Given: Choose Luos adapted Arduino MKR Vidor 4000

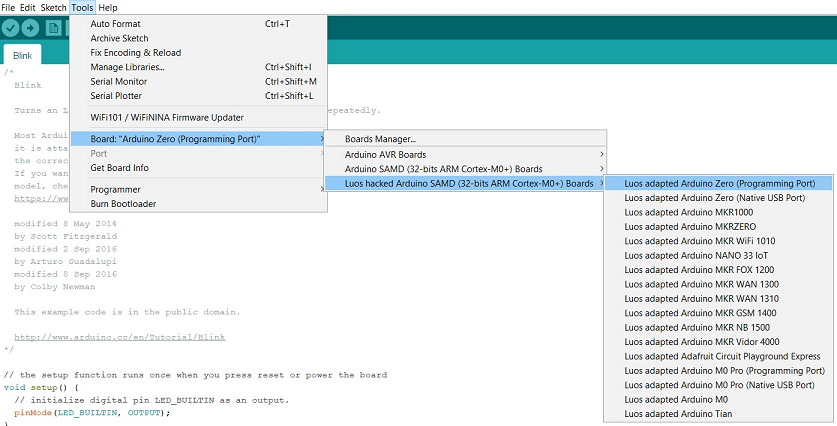Looking at the screenshot, I should pos(689,342).
